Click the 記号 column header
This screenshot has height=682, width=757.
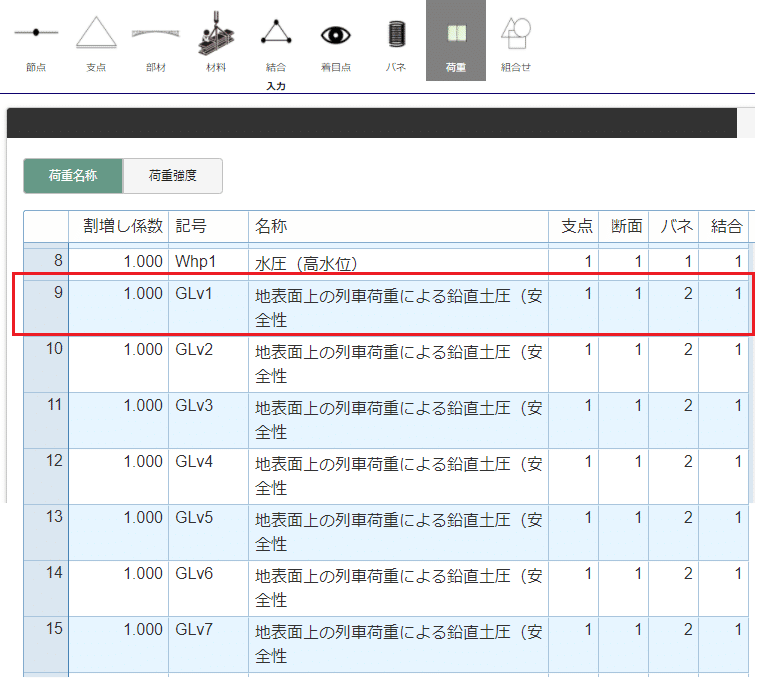[209, 226]
